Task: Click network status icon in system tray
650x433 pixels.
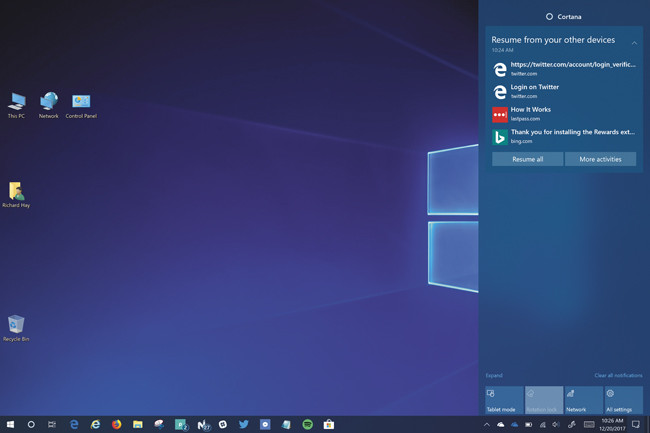Action: click(x=542, y=424)
